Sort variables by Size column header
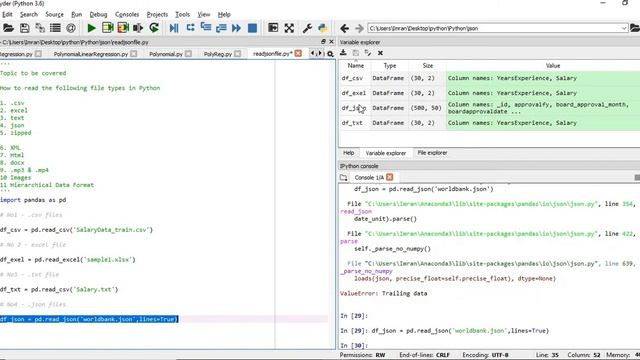Screen dimensions: 640x360 coord(427,65)
